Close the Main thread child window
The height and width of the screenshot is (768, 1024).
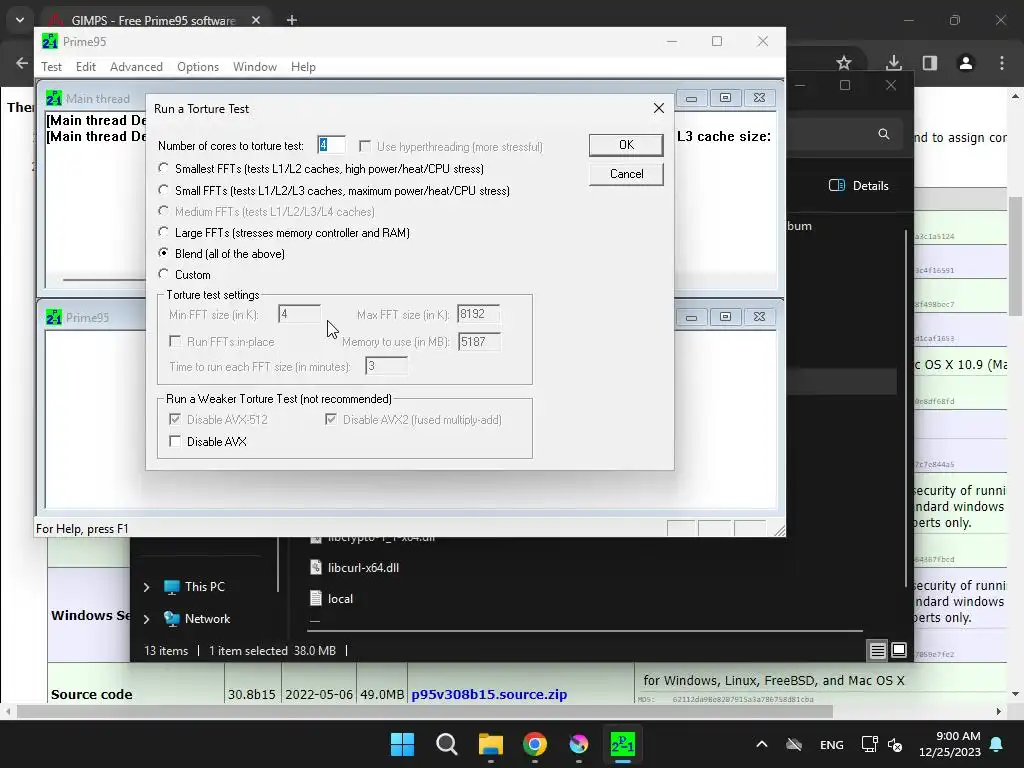tap(760, 98)
